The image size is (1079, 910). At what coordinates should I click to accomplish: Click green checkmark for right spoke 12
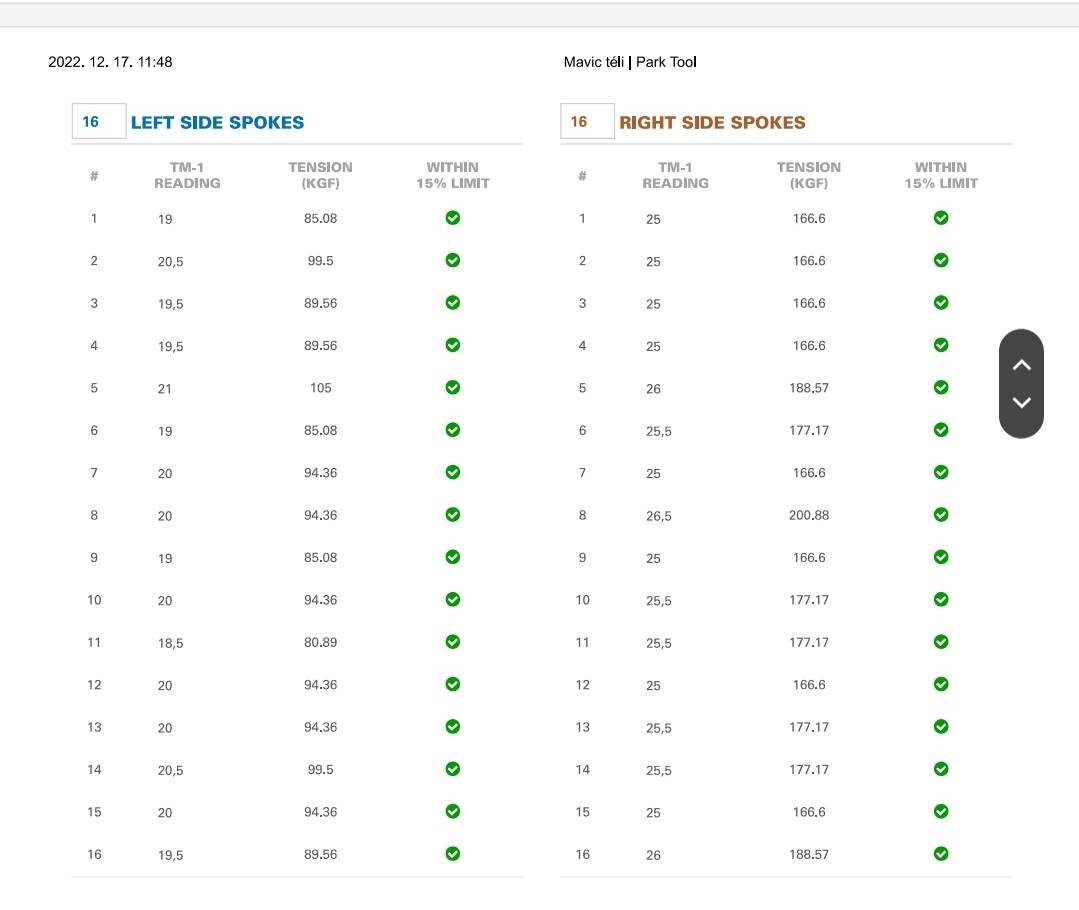940,684
